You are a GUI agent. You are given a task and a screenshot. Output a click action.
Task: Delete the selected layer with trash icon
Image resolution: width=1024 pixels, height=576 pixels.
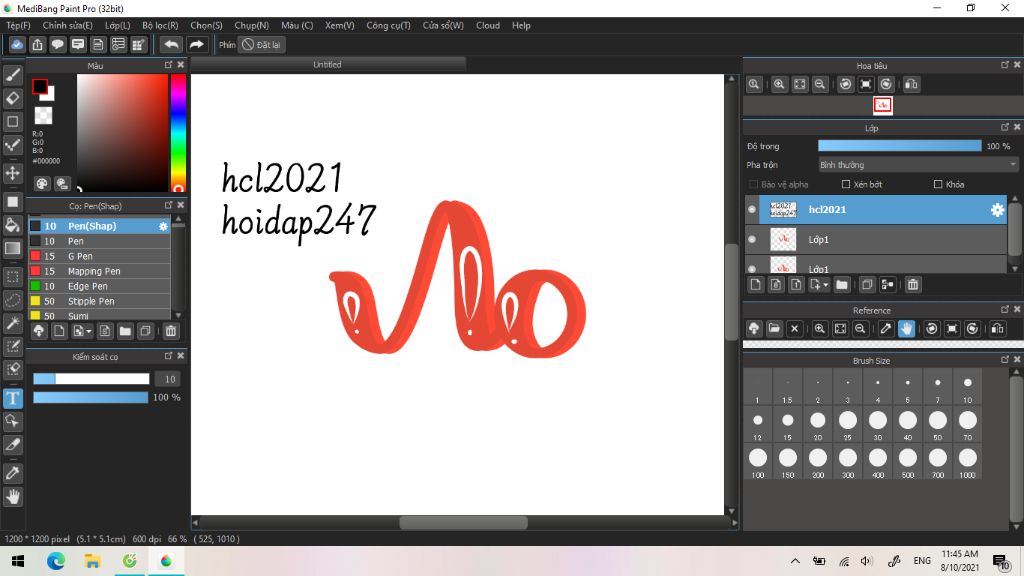click(x=912, y=285)
